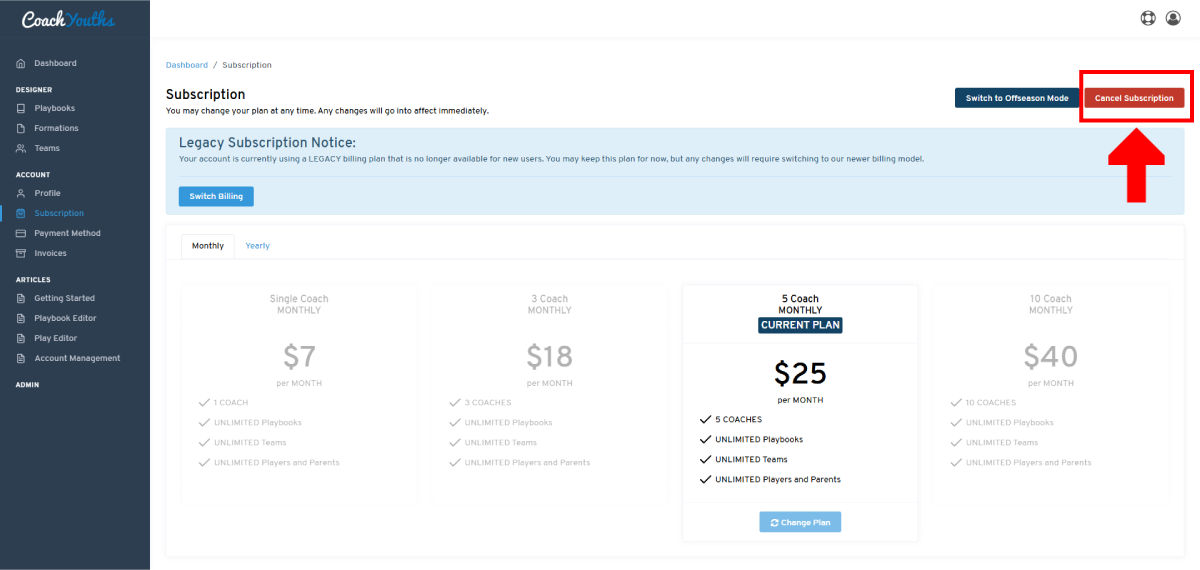Click the Getting Started article icon
This screenshot has height=570, width=1200.
pos(21,298)
